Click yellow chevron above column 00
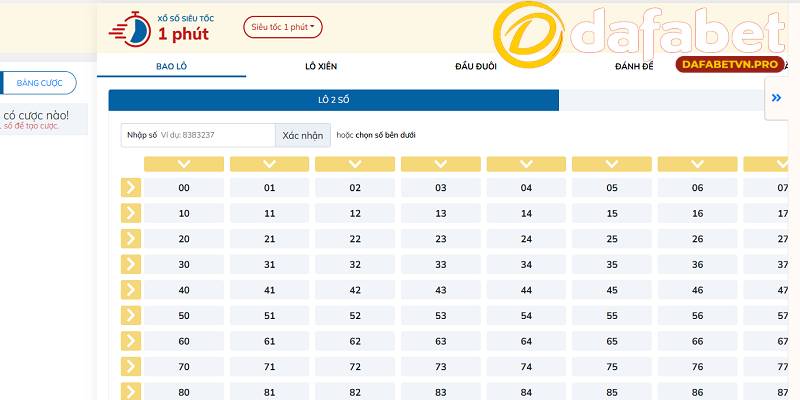 coord(183,164)
